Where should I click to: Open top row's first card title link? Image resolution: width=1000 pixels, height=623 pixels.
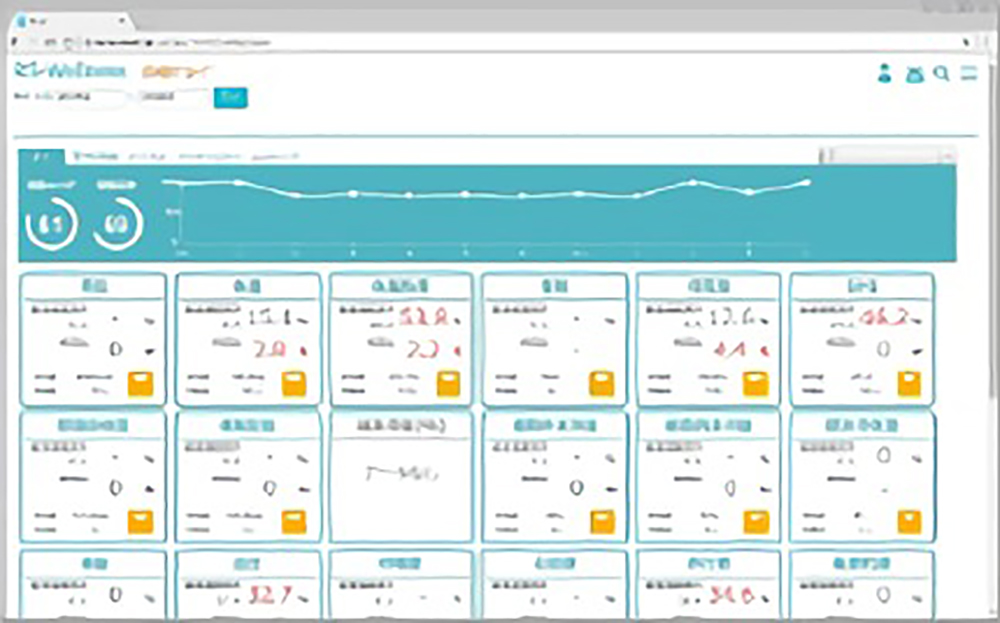click(94, 286)
